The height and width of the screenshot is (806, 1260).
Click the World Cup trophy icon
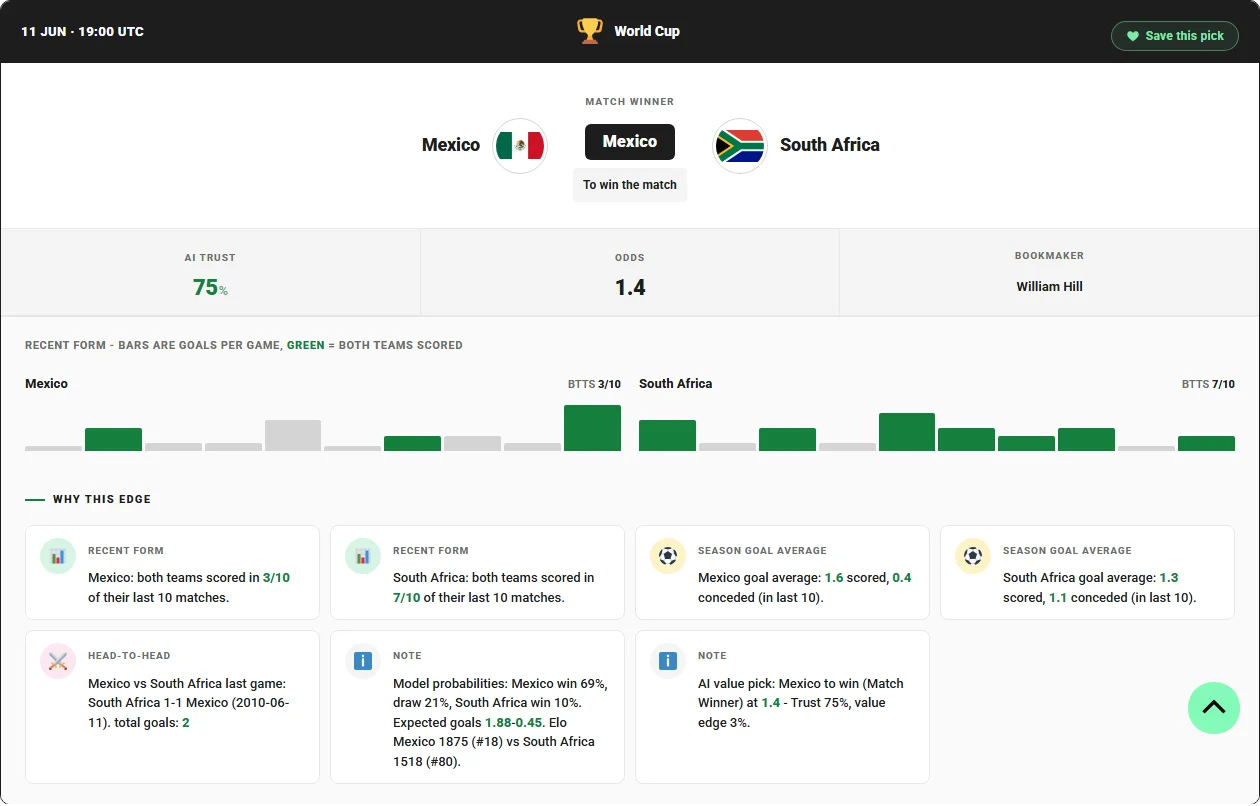tap(590, 31)
